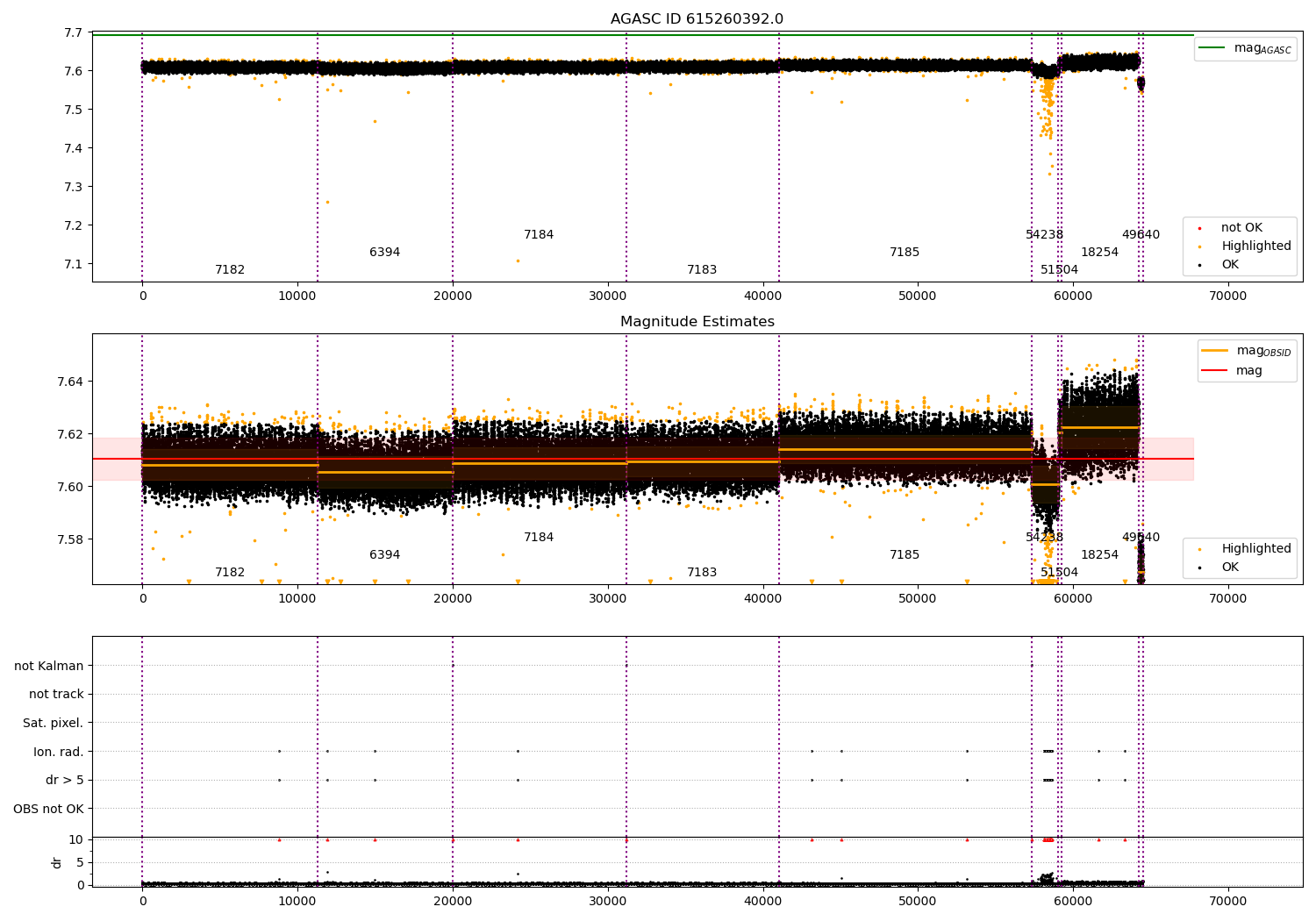This screenshot has width=1316, height=921.
Task: Click the 7.1 y-axis tick in top plot
Action: coord(74,264)
